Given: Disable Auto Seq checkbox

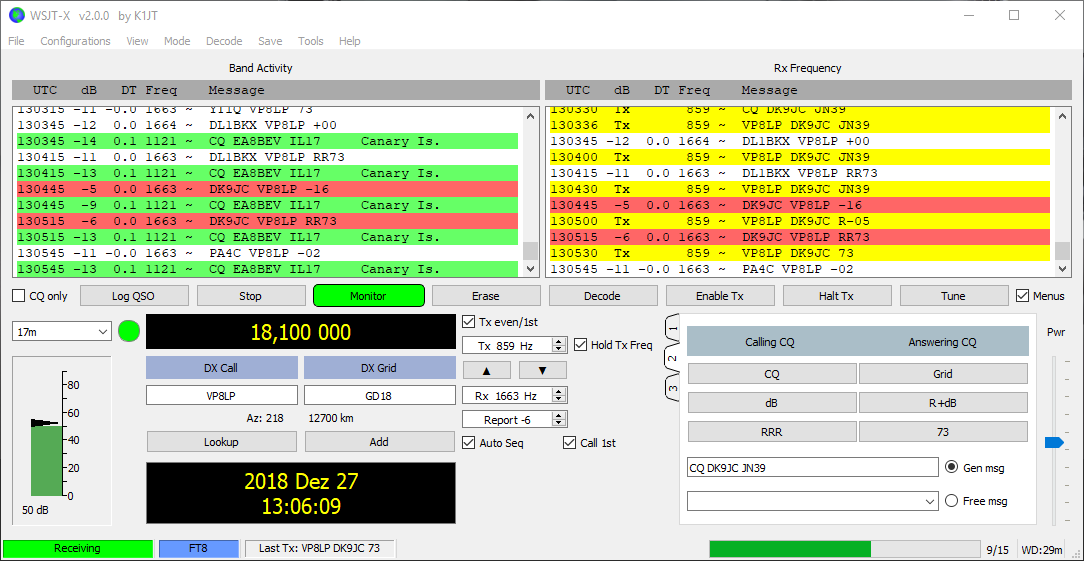Looking at the screenshot, I should coord(468,443).
